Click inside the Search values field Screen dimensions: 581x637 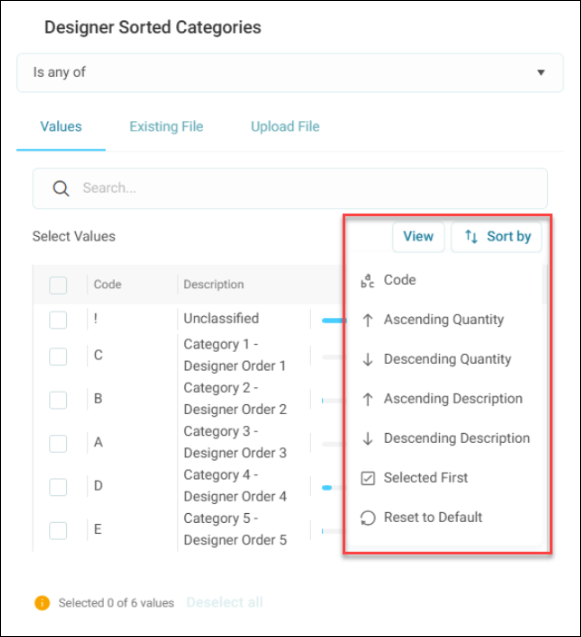pyautogui.click(x=290, y=188)
